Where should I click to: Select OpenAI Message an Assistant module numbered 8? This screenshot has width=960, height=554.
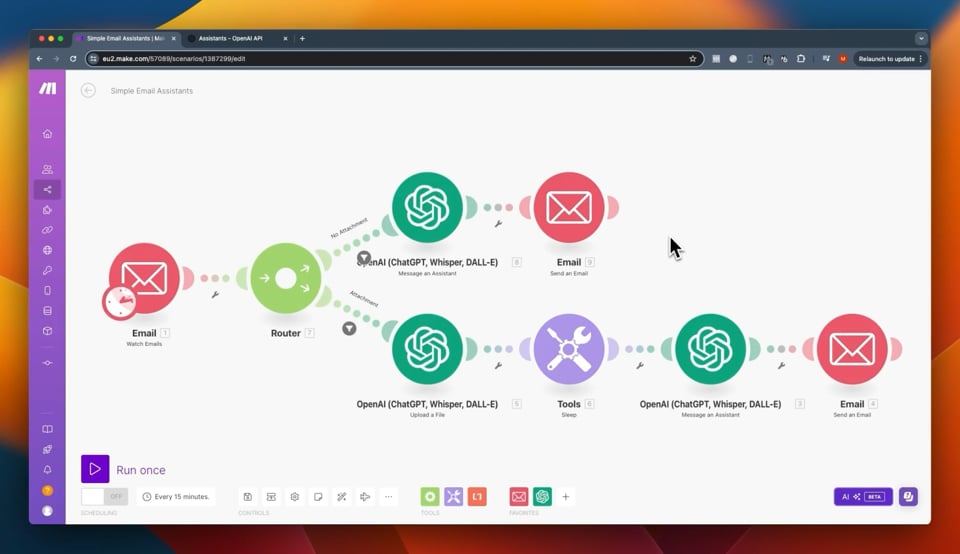[x=427, y=208]
